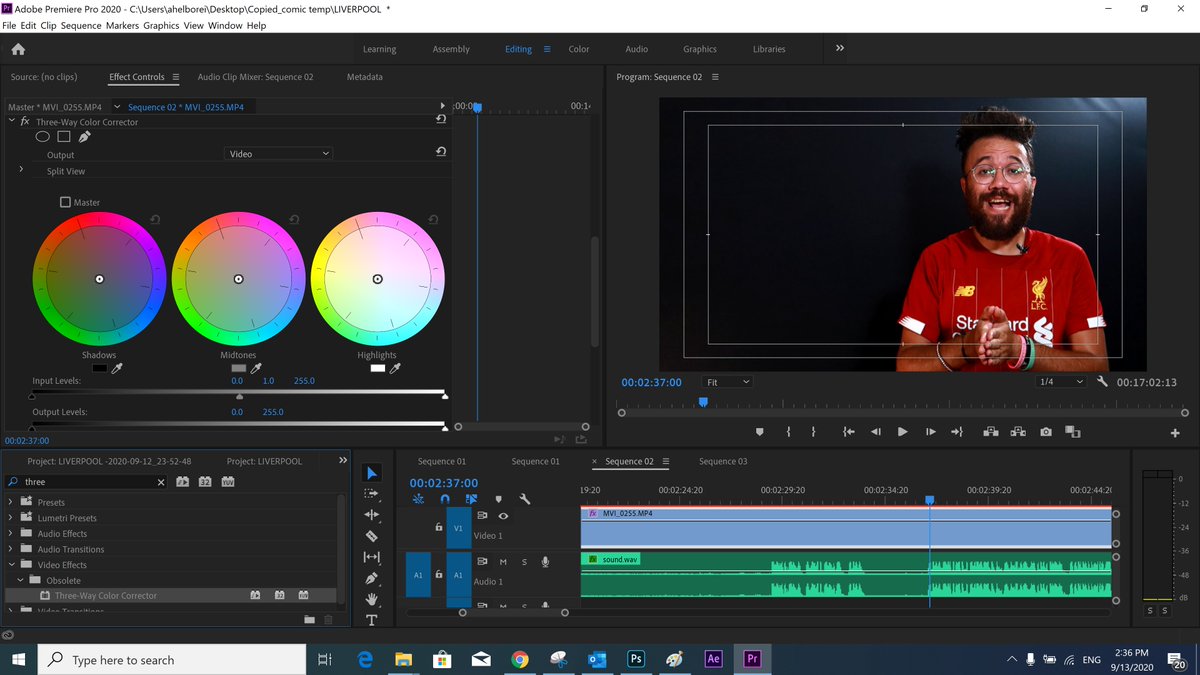Screen dimensions: 1200x675
Task: Go to the Home screen
Action: click(18, 49)
